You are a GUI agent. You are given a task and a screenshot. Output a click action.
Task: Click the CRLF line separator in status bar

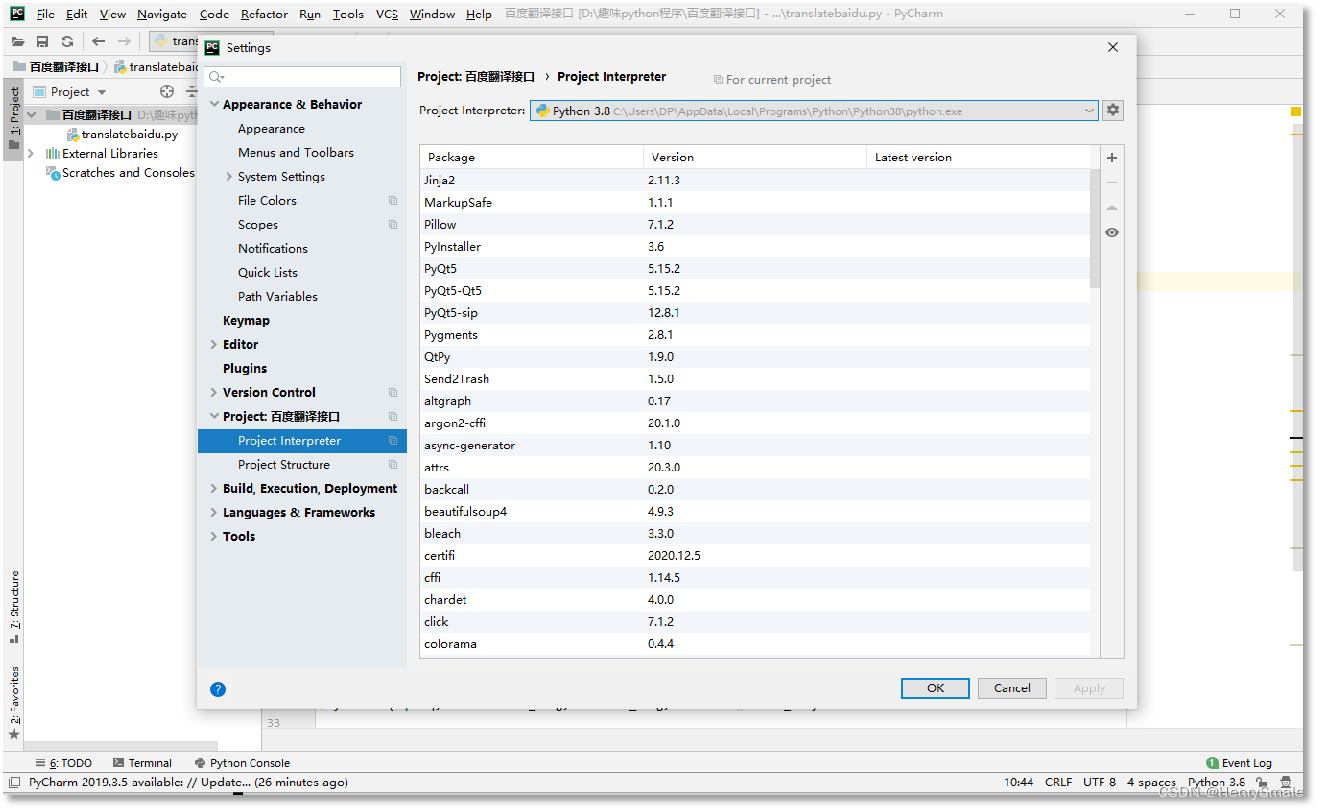(1058, 783)
